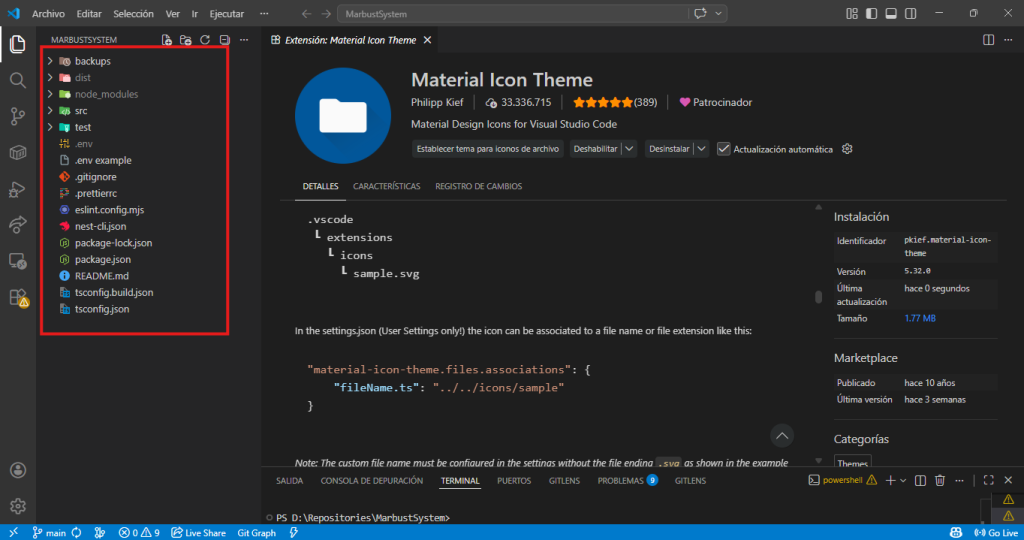Toggle the Actualización automática checkbox

[x=724, y=149]
